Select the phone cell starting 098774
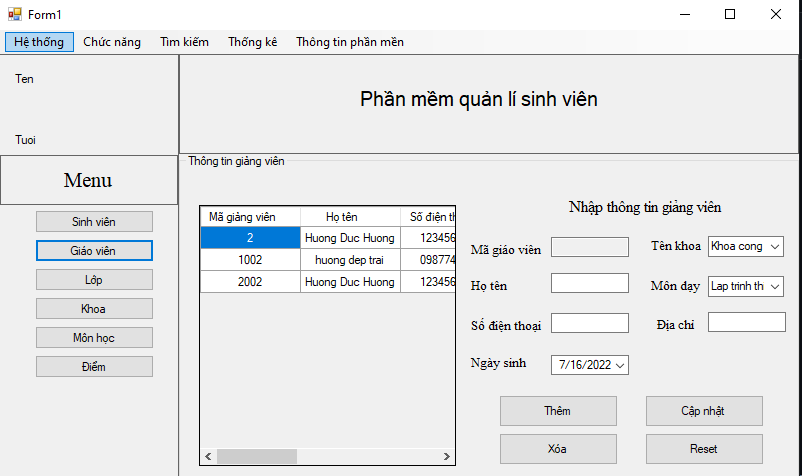This screenshot has height=476, width=802. coord(428,260)
